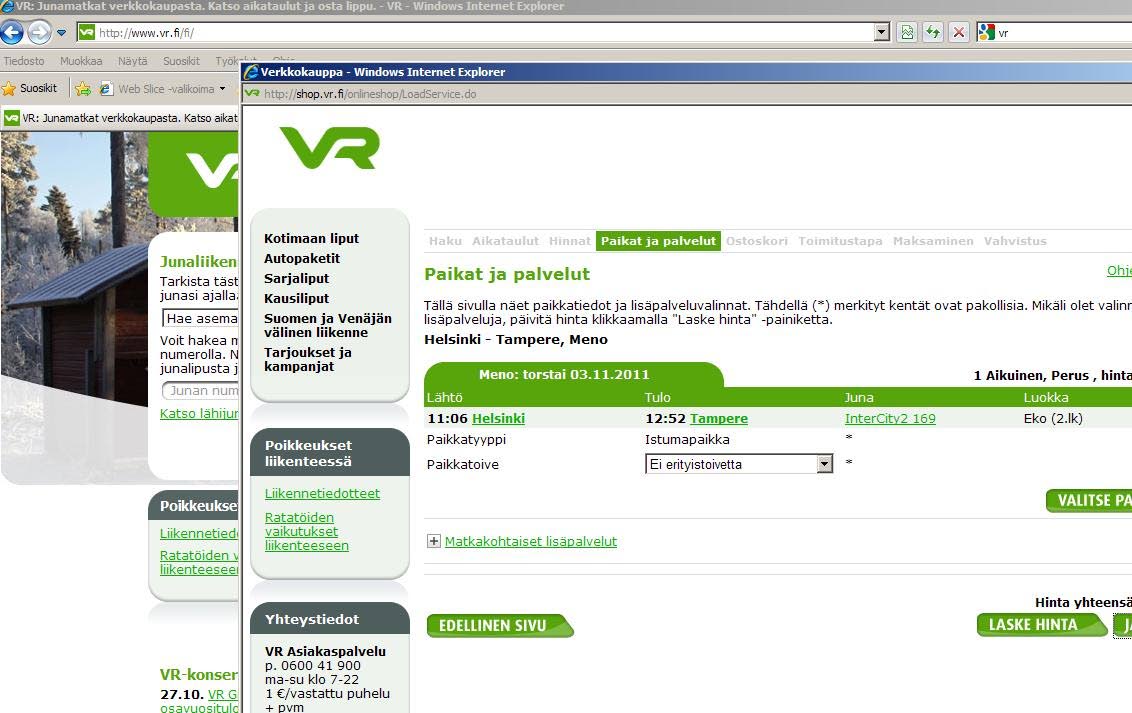Viewport: 1132px width, 713px height.
Task: Open the Muokkaa menu
Action: point(81,61)
